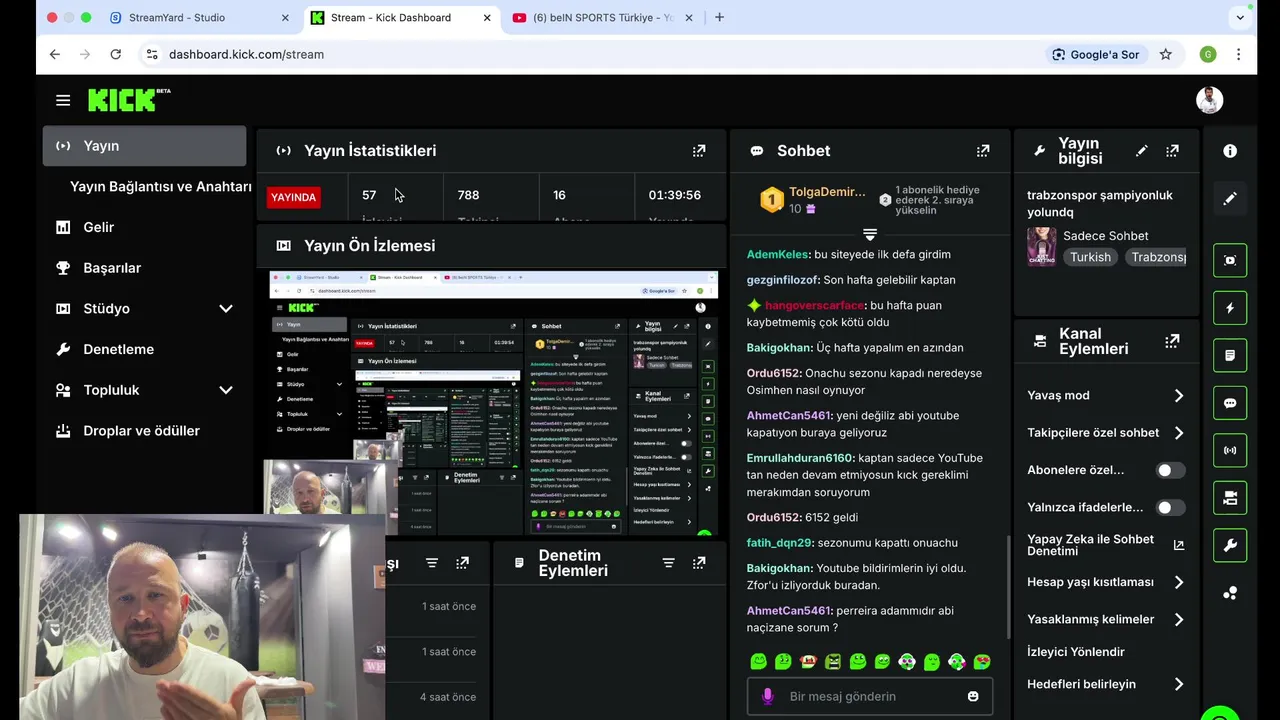Viewport: 1280px width, 720px height.
Task: Click the Bir mesaj gönderin input field
Action: (x=870, y=696)
